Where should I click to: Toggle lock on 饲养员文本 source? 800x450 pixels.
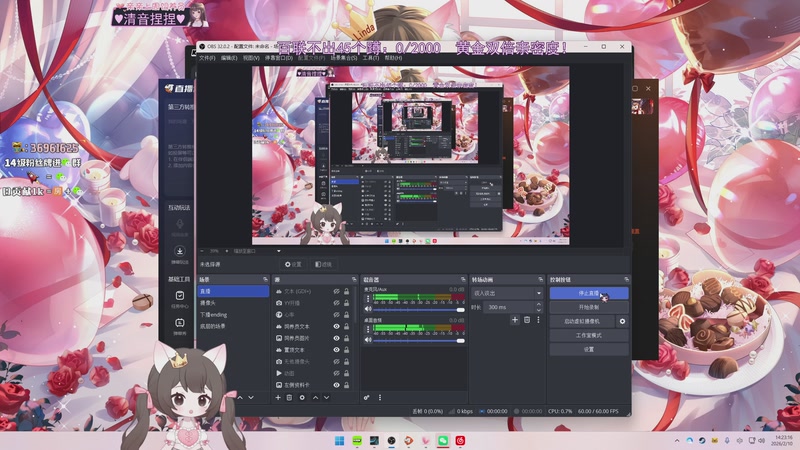346,327
